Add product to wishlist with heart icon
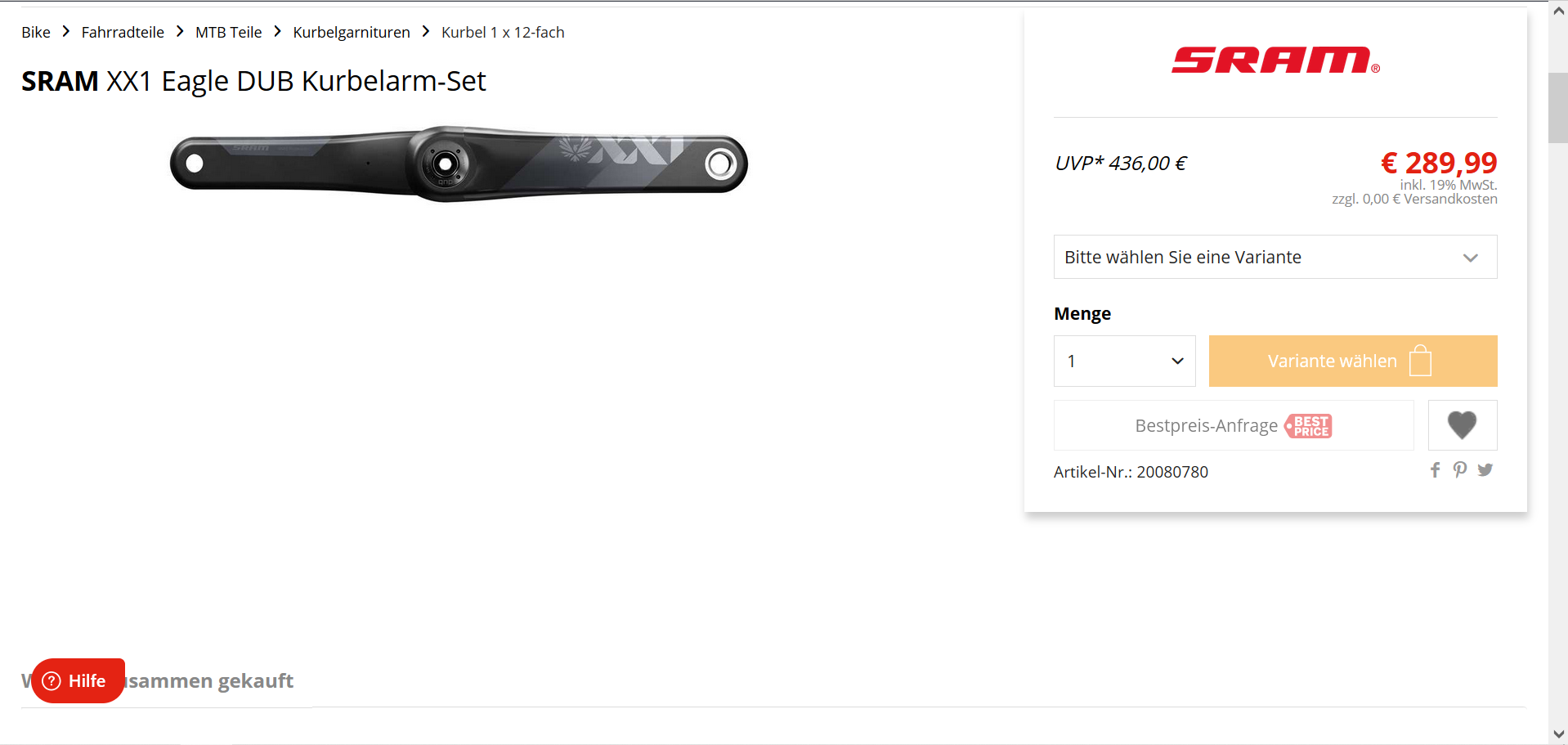The height and width of the screenshot is (745, 1568). tap(1462, 425)
